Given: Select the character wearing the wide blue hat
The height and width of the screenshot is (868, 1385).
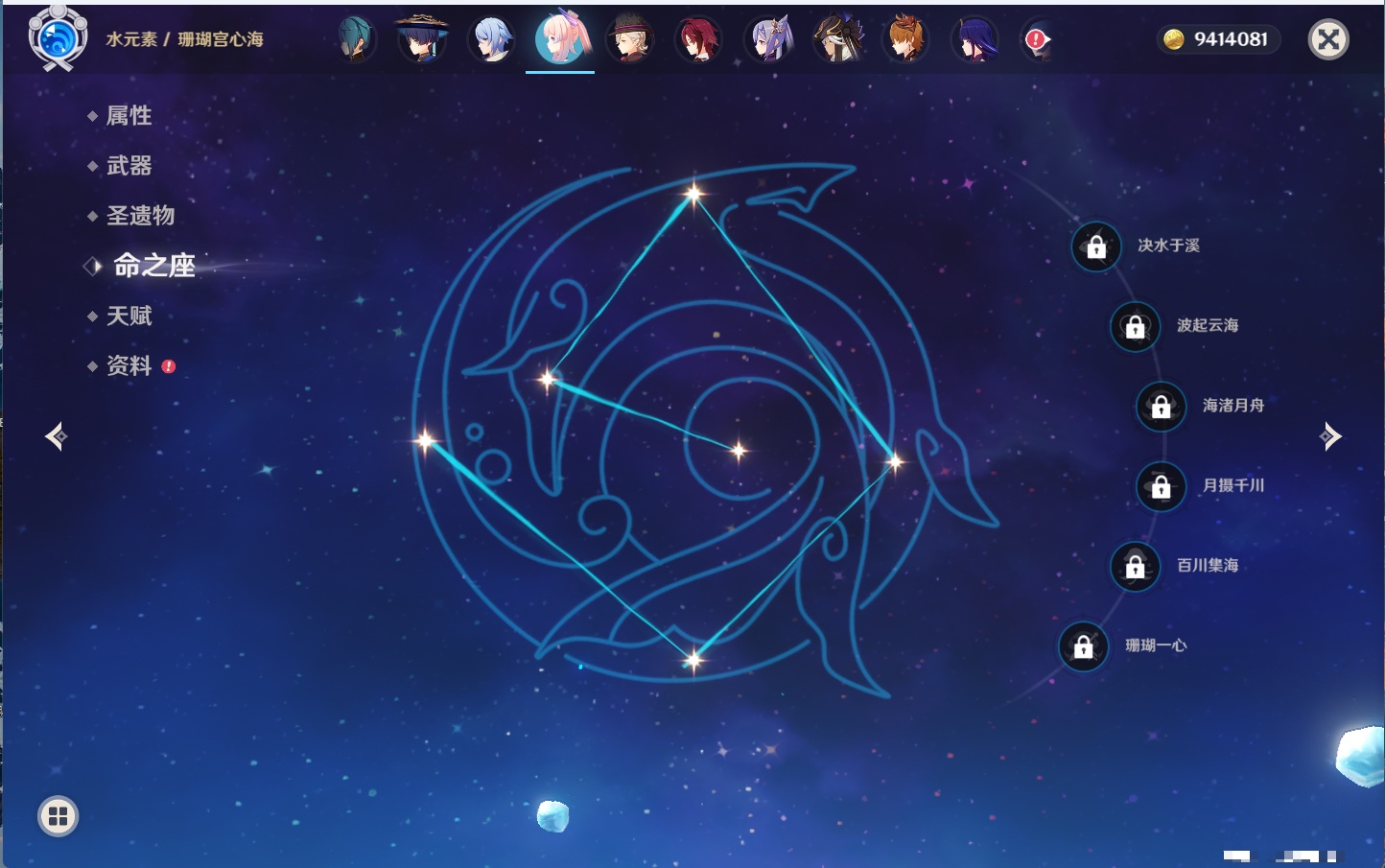Looking at the screenshot, I should 422,39.
